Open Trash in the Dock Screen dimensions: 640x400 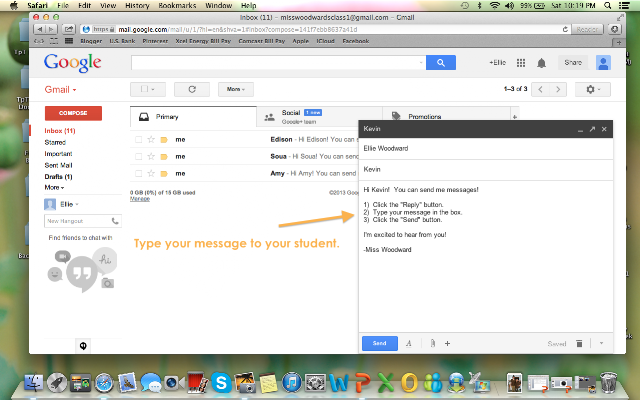coord(608,382)
